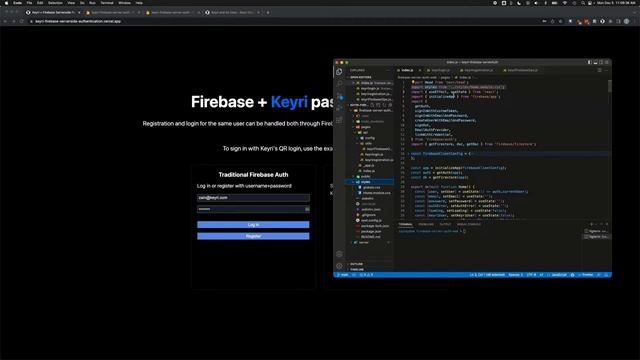Image resolution: width=640 pixels, height=360 pixels.
Task: Click the Register button on the webpage
Action: click(x=253, y=236)
